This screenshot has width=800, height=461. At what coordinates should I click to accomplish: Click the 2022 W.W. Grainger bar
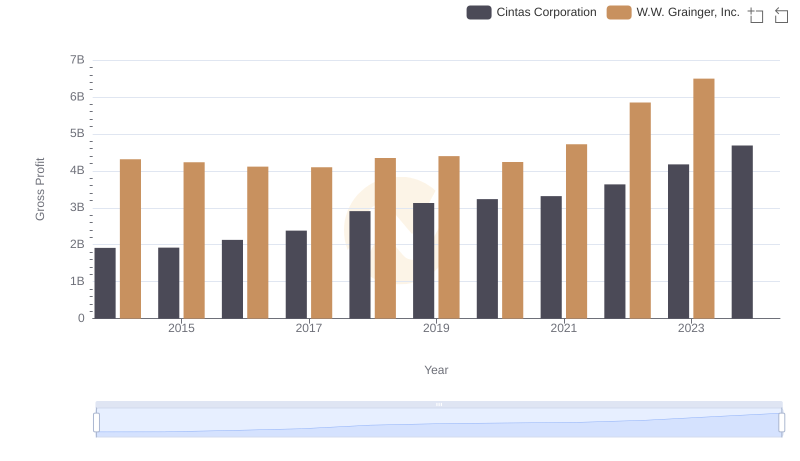click(x=640, y=211)
